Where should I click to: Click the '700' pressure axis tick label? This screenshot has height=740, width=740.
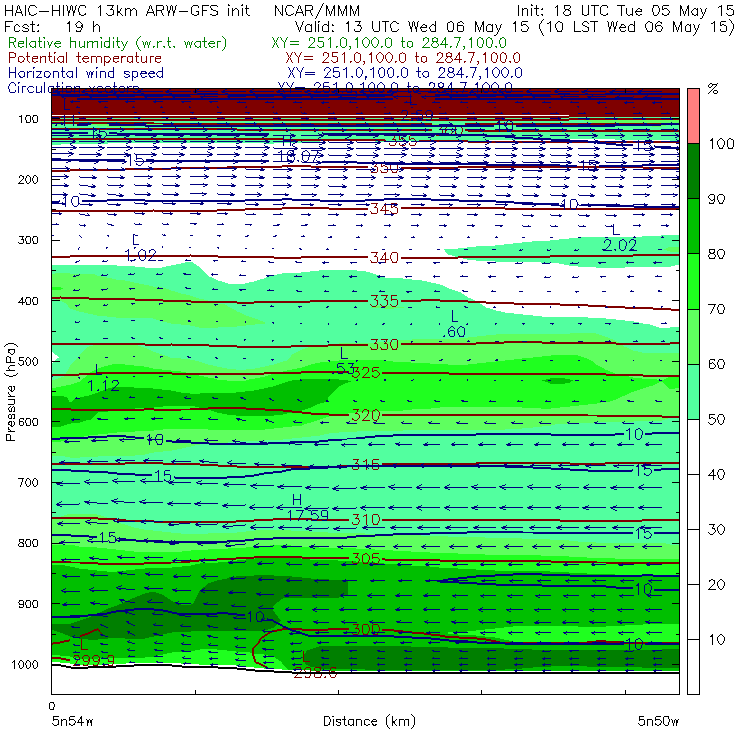tap(28, 483)
